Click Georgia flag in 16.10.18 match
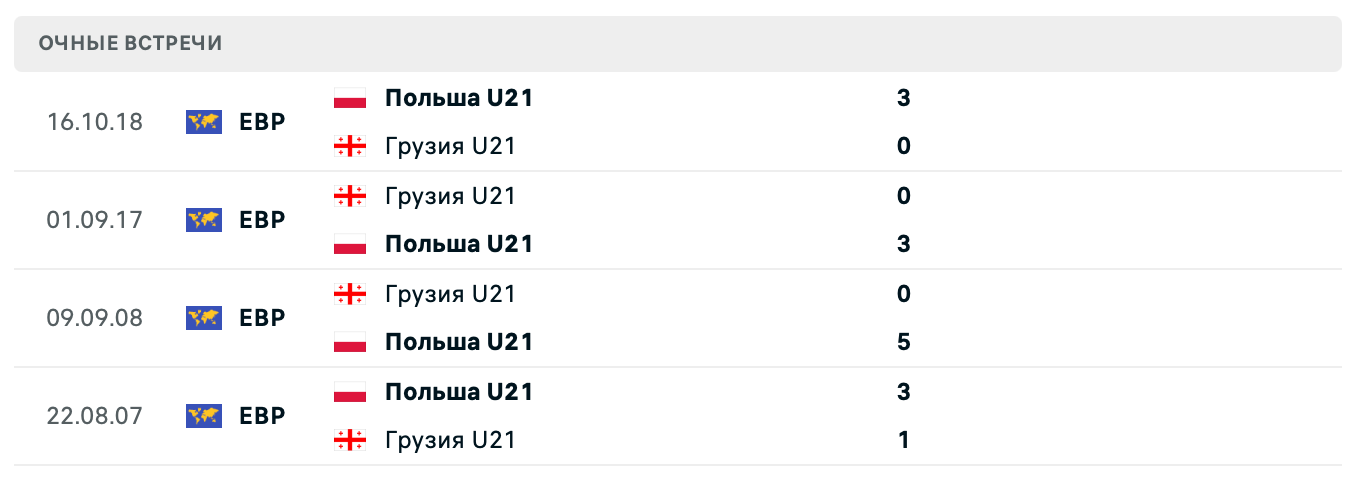Viewport: 1356px width, 482px height. point(349,146)
